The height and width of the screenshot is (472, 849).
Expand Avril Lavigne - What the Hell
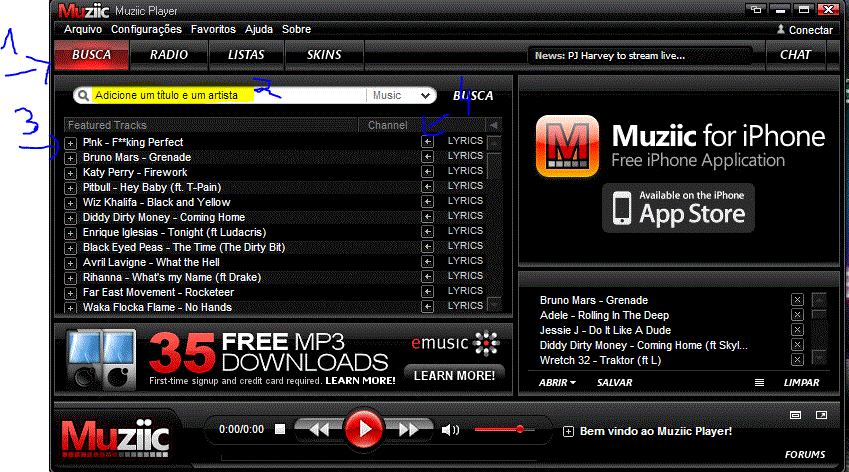click(x=70, y=264)
